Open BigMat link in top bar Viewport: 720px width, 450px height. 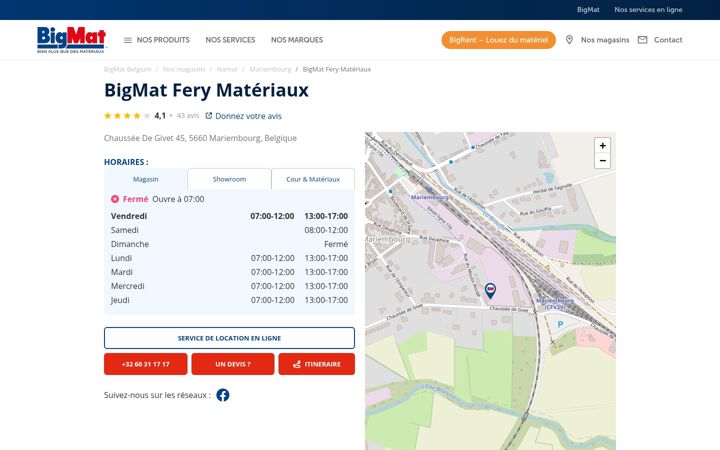click(x=588, y=10)
